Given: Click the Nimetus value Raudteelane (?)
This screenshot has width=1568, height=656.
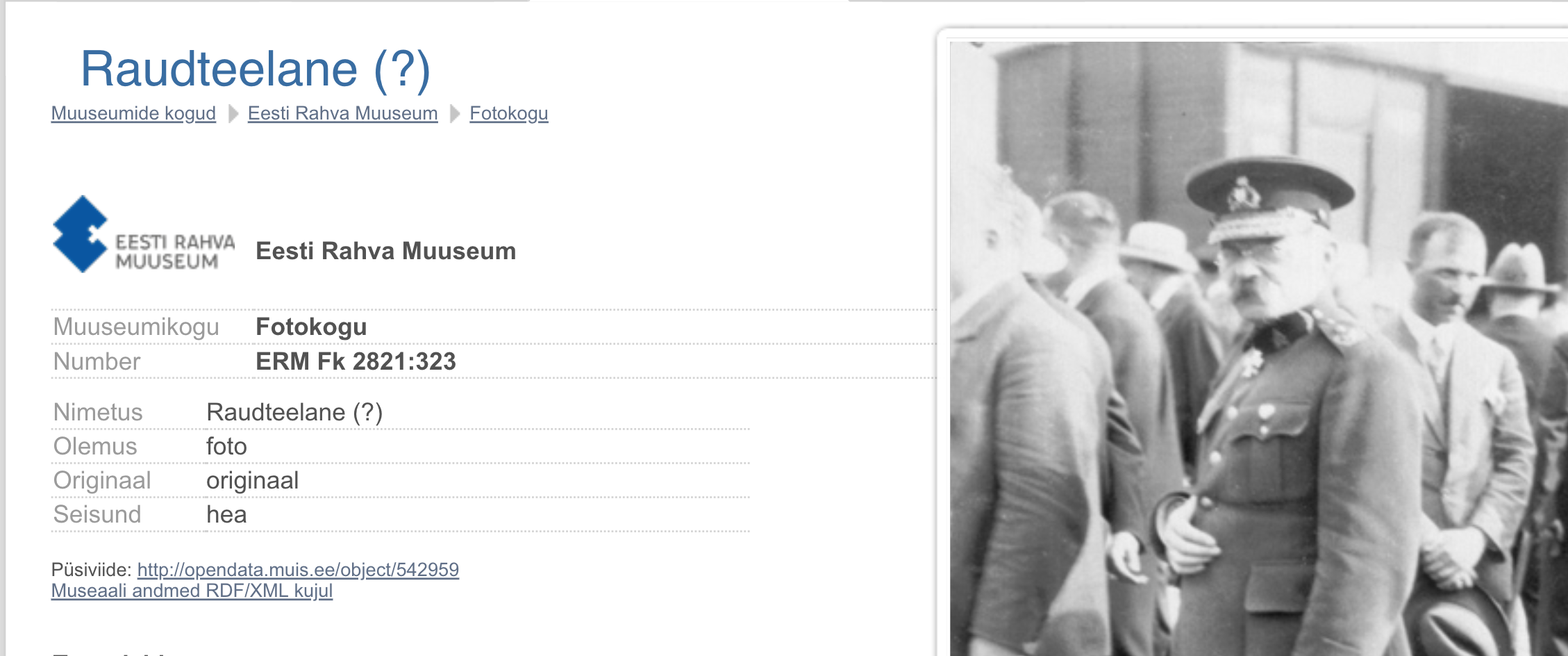Looking at the screenshot, I should [x=294, y=412].
